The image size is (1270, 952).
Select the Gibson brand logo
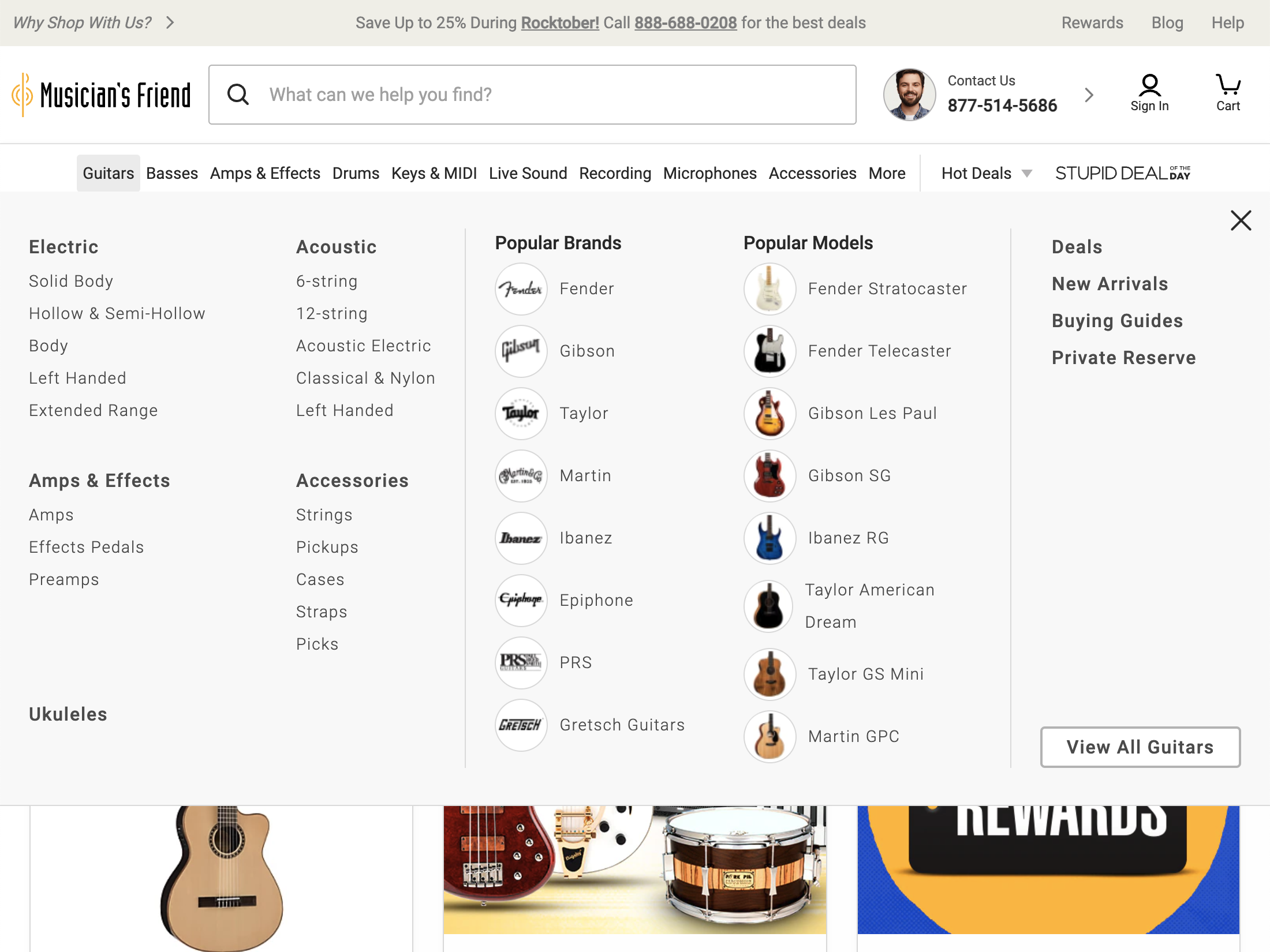click(x=520, y=351)
